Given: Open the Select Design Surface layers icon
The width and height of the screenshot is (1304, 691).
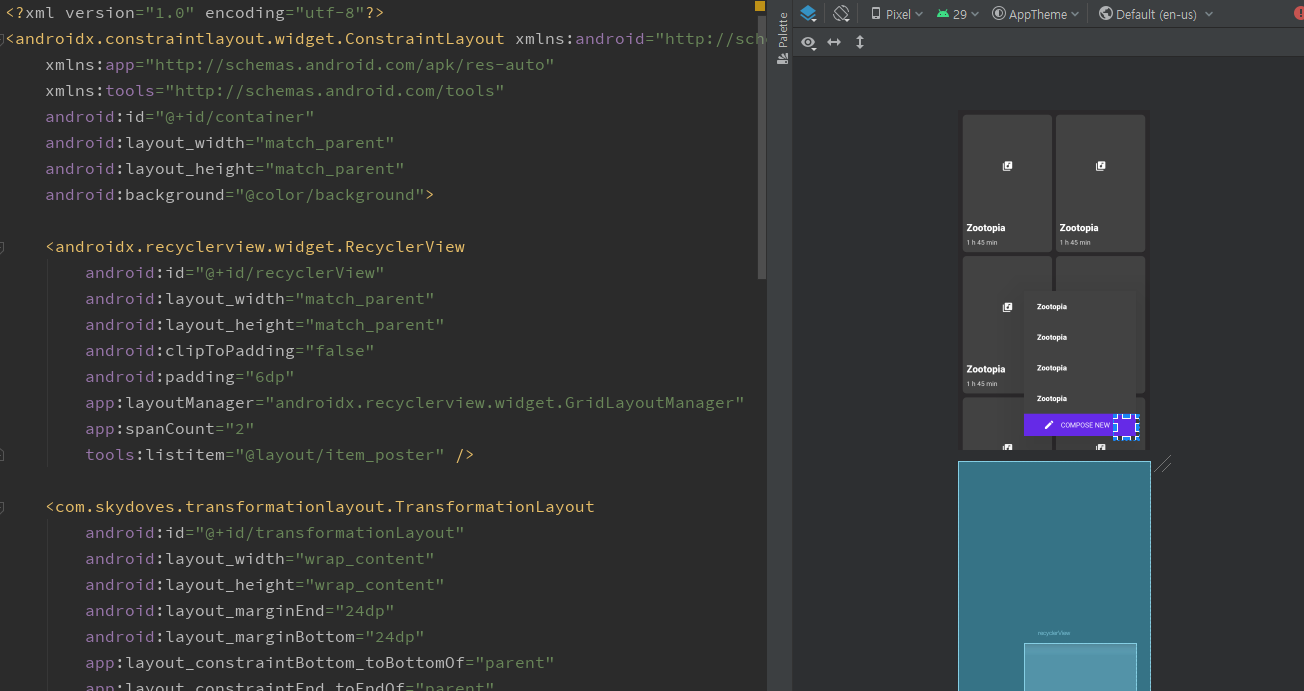Looking at the screenshot, I should point(809,14).
